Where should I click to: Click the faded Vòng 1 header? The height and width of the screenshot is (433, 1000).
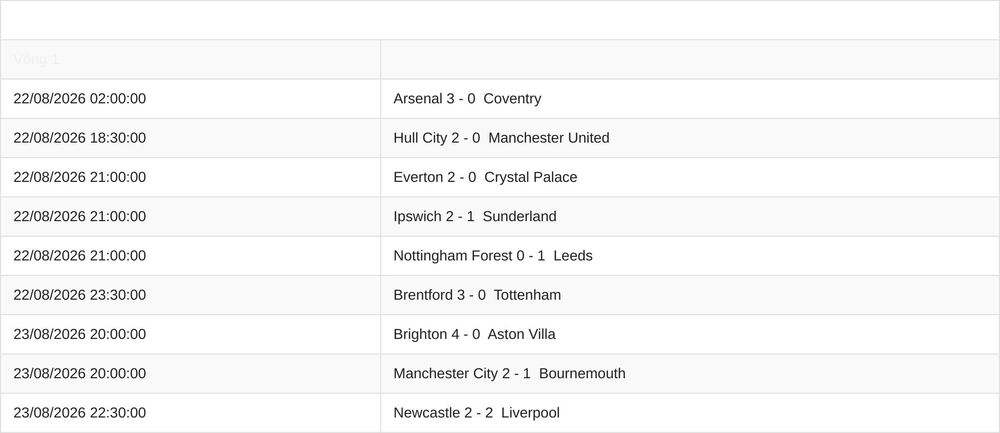[x=36, y=59]
